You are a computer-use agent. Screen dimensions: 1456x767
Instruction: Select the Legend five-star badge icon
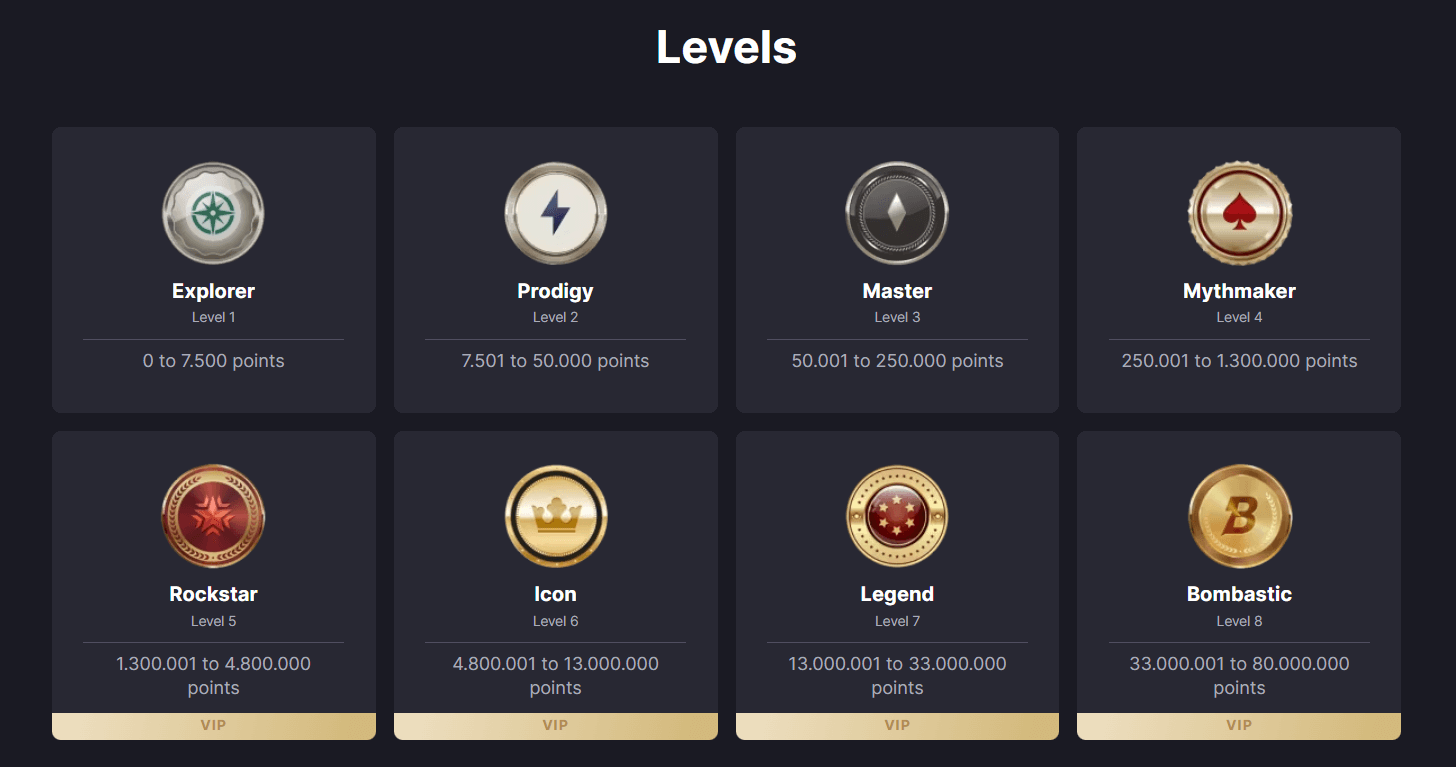[x=897, y=517]
